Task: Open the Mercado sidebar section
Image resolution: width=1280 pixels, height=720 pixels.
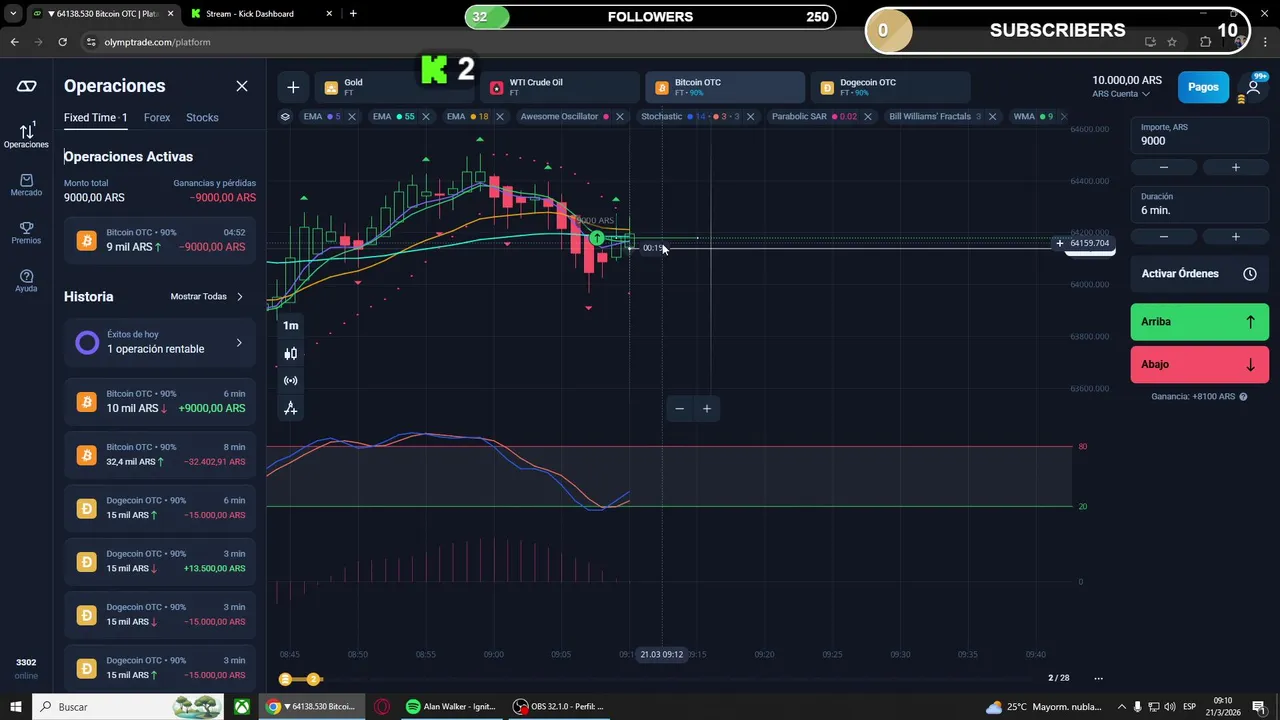Action: coord(26,184)
